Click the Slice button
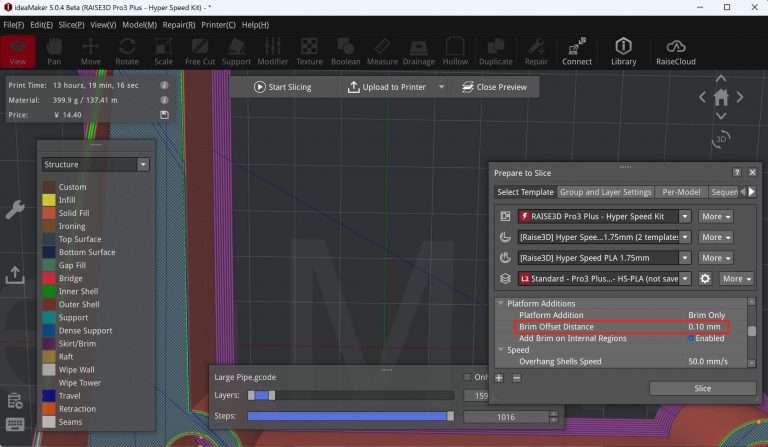This screenshot has width=768, height=447. (x=702, y=388)
